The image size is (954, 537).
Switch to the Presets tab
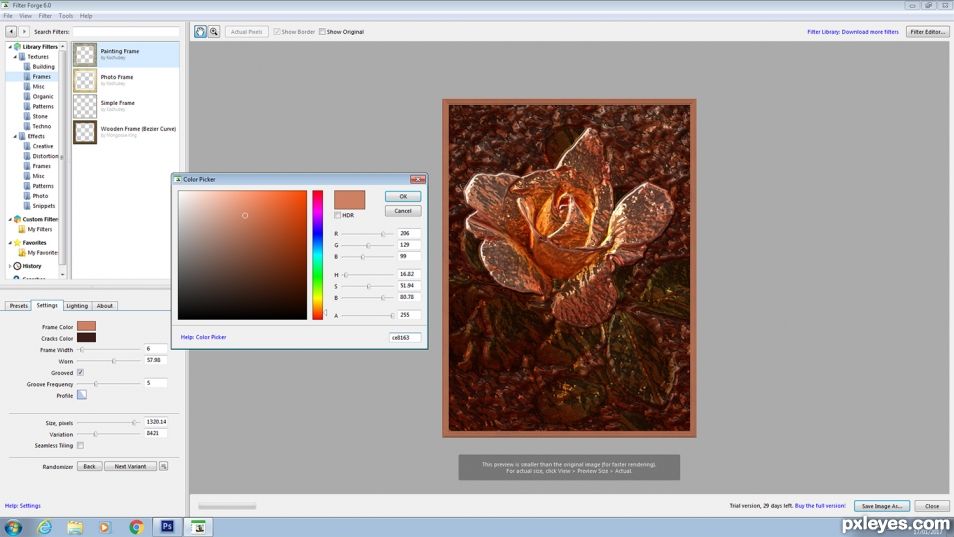click(x=18, y=305)
